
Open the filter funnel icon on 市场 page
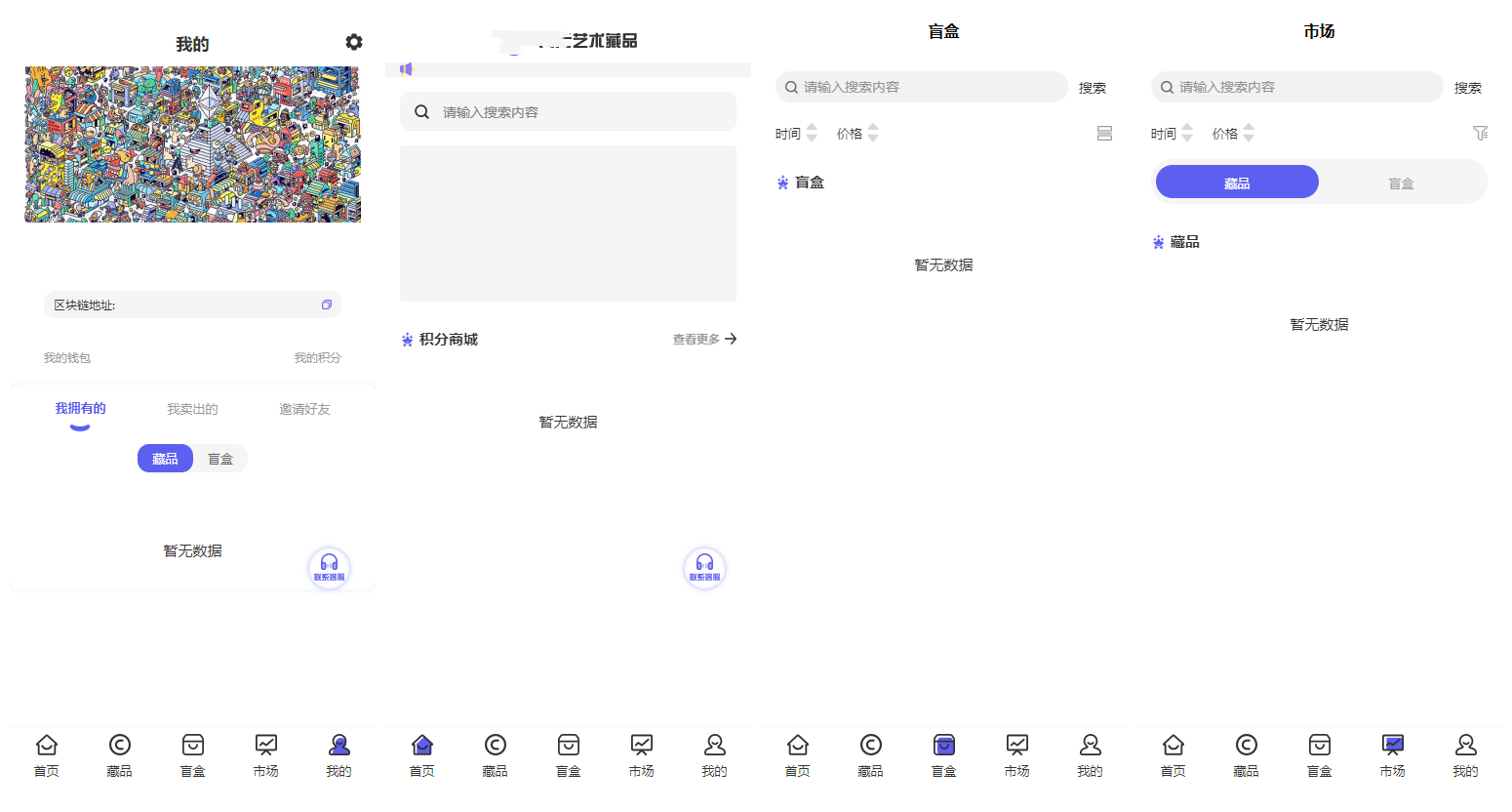pos(1481,133)
